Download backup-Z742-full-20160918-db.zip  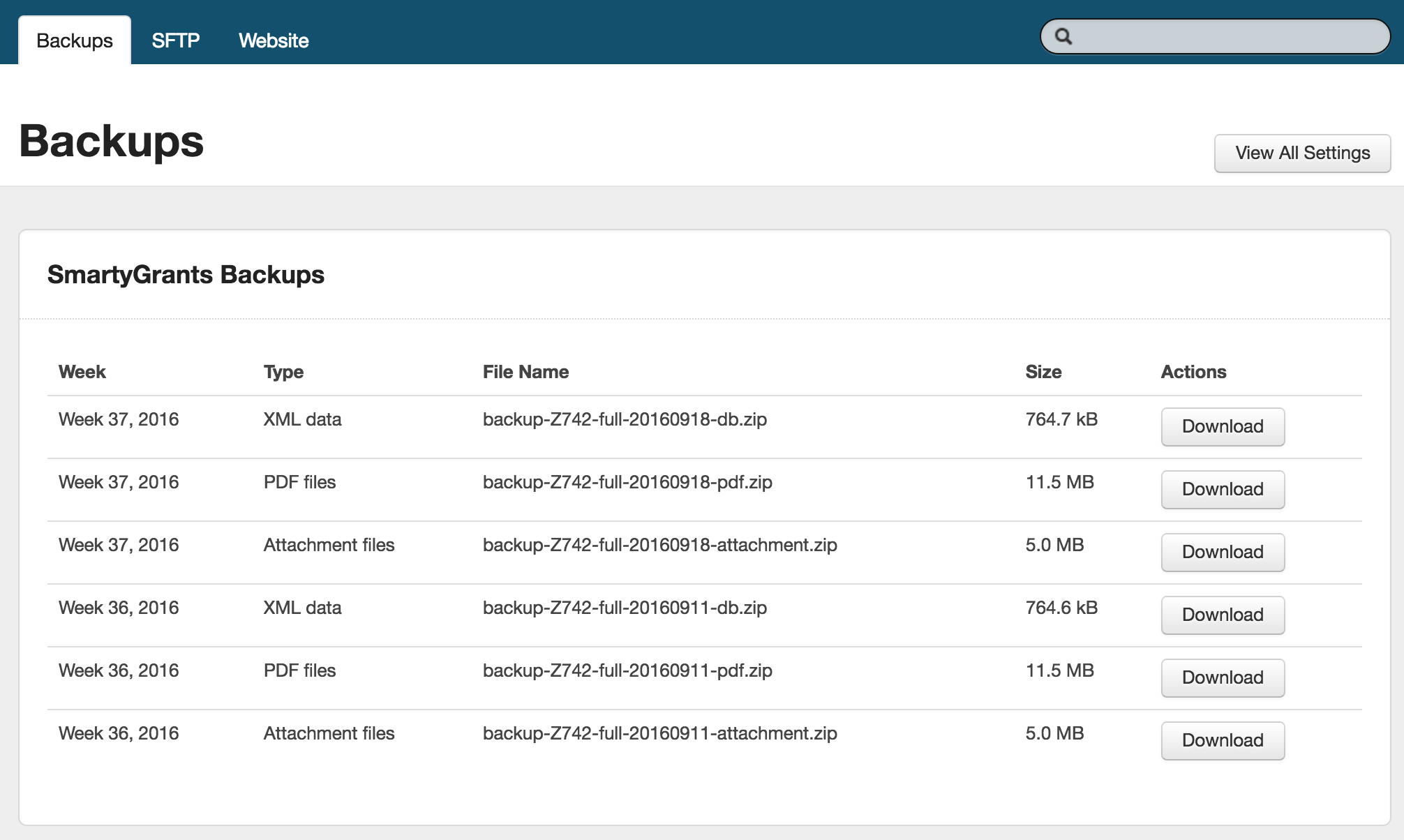click(x=1223, y=426)
